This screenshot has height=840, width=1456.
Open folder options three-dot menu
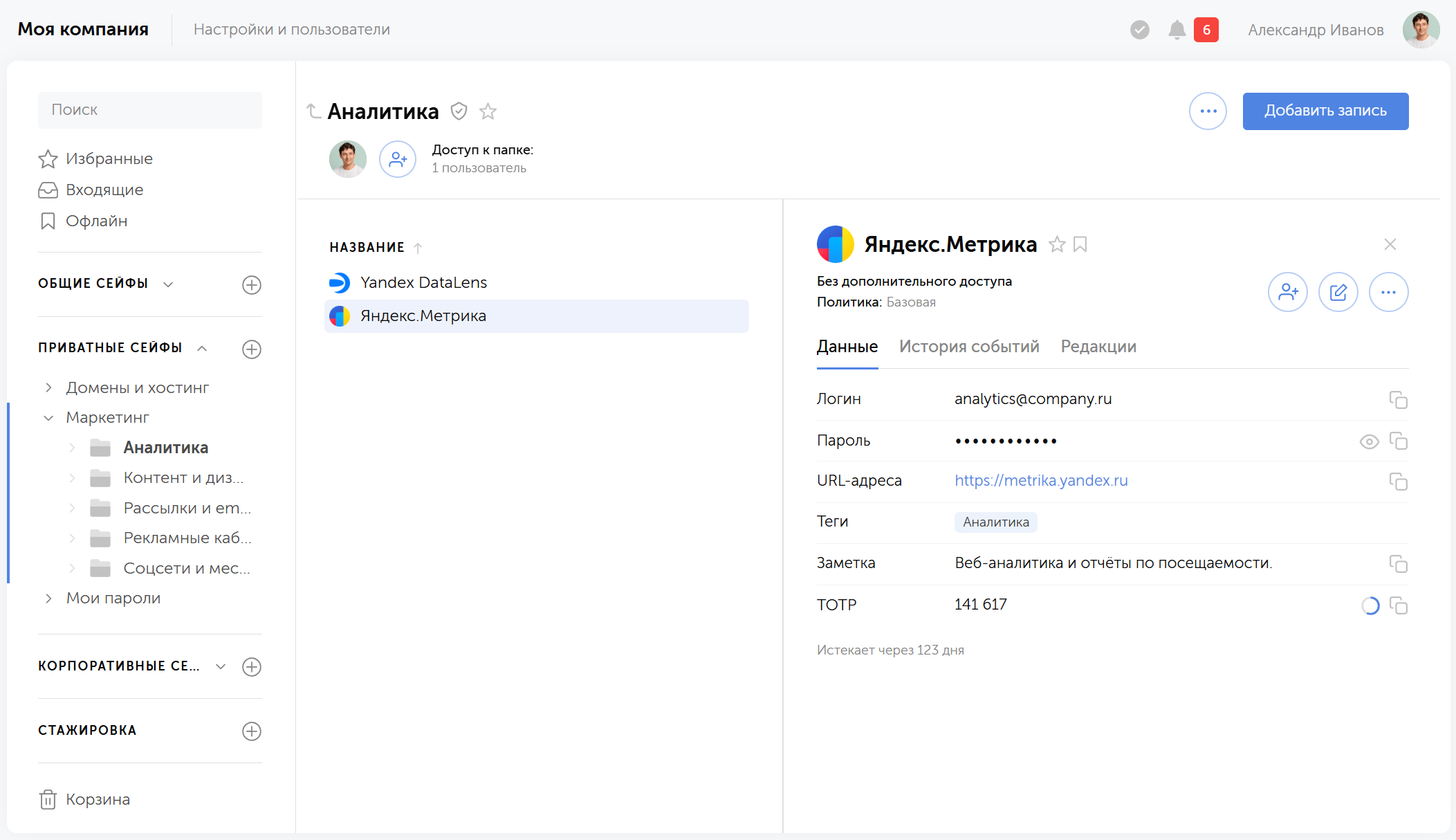click(1208, 111)
